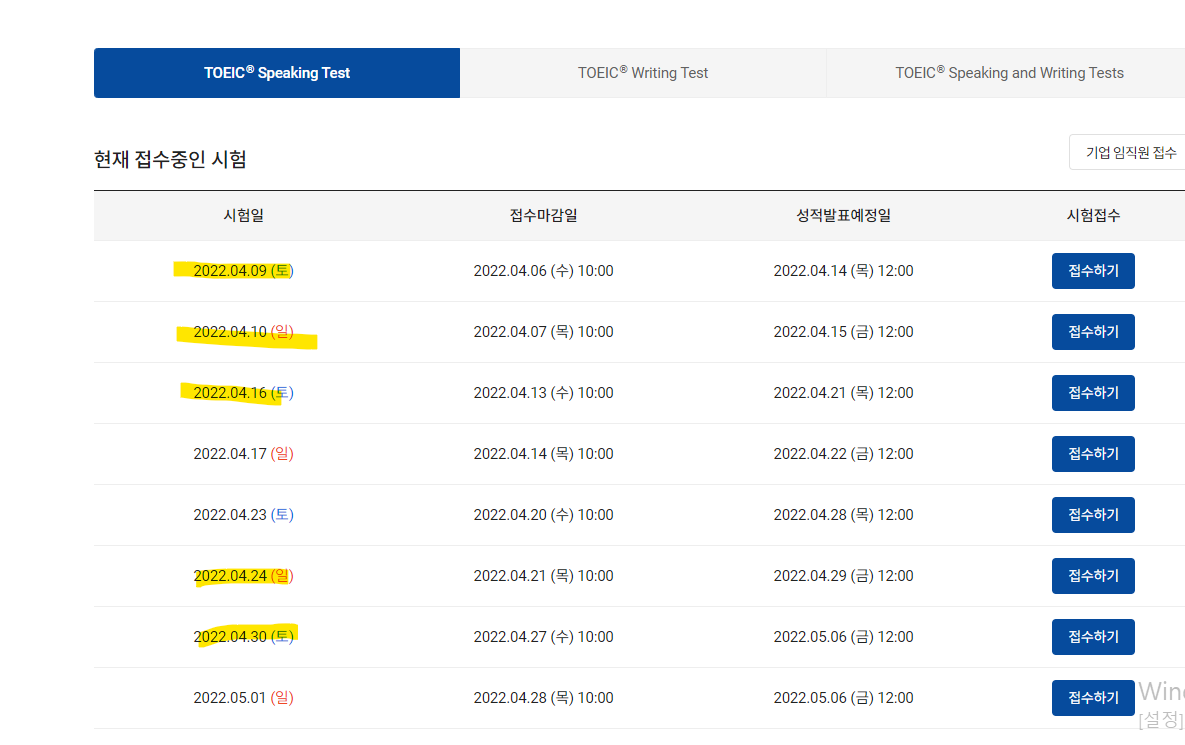Select exam date 2022.05.01 (일)
The width and height of the screenshot is (1185, 745).
click(x=243, y=698)
